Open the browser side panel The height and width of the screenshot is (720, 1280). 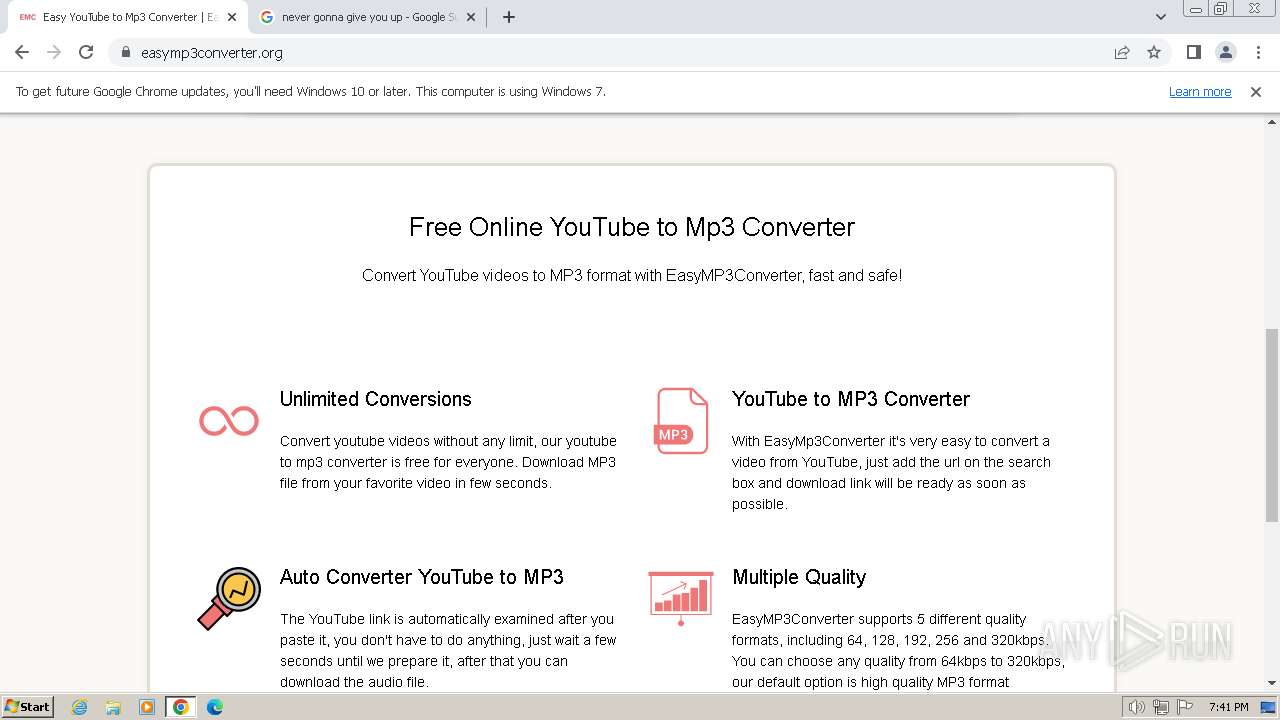click(1193, 52)
